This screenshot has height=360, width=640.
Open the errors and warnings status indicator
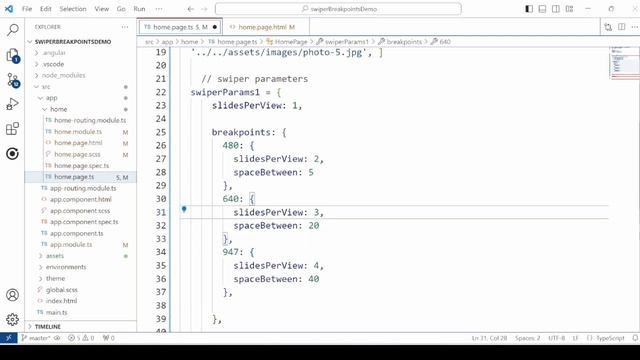pos(81,338)
